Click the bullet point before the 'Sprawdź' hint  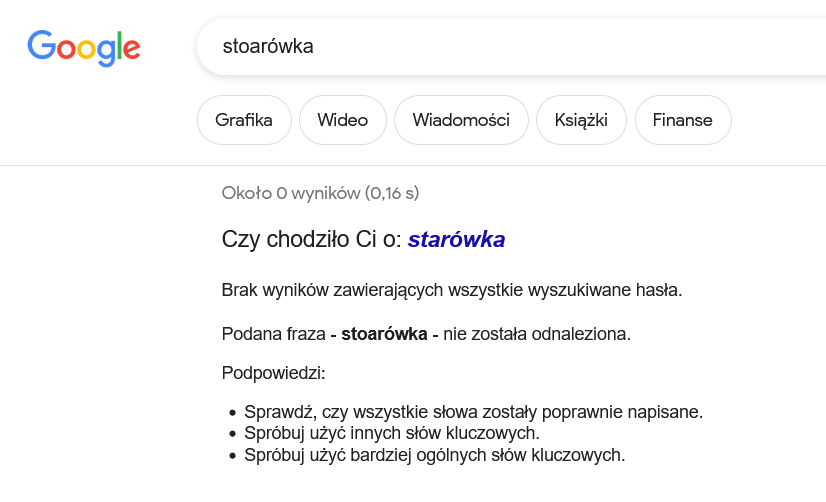(x=232, y=413)
